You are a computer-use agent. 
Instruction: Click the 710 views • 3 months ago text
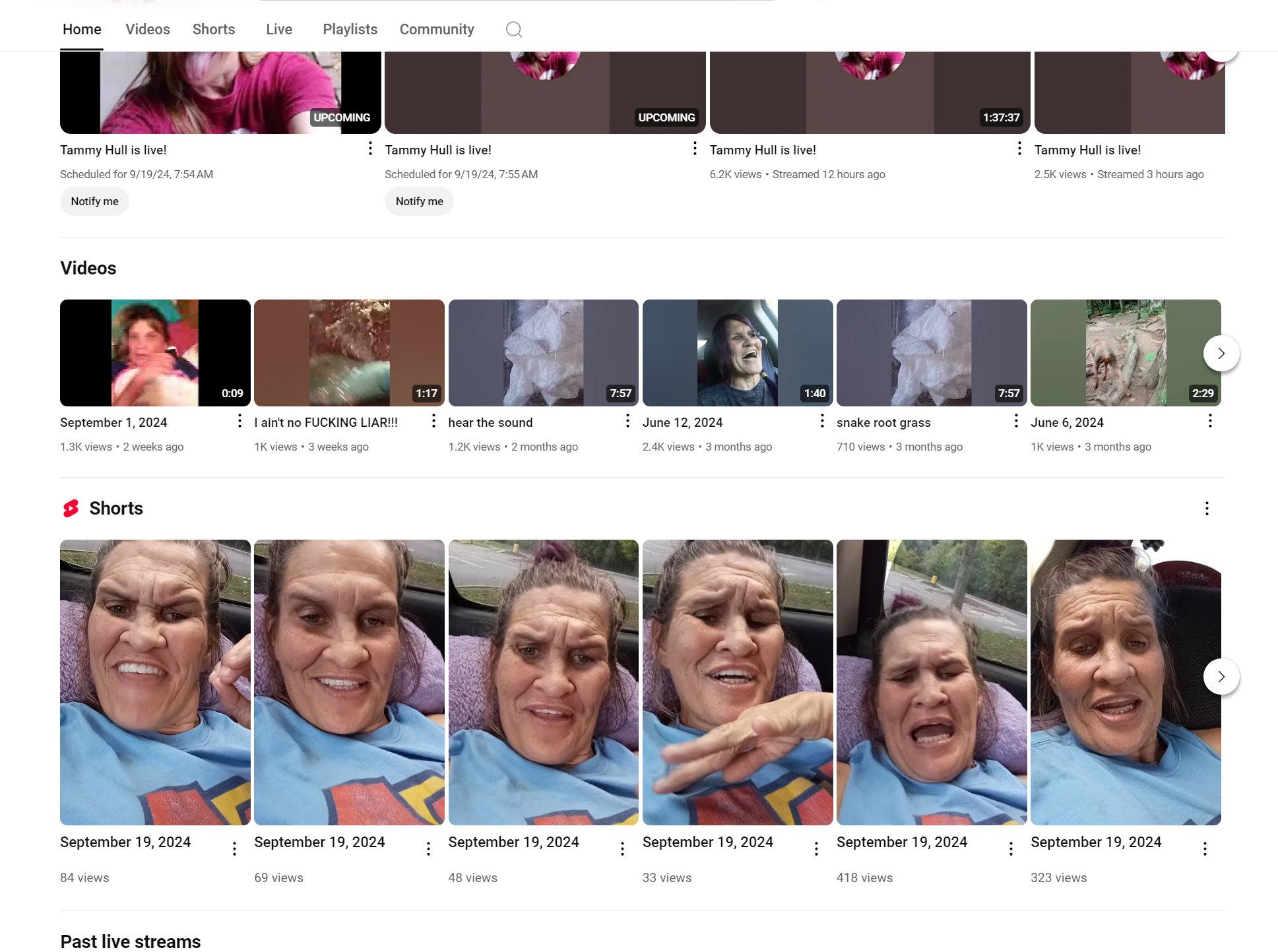899,447
